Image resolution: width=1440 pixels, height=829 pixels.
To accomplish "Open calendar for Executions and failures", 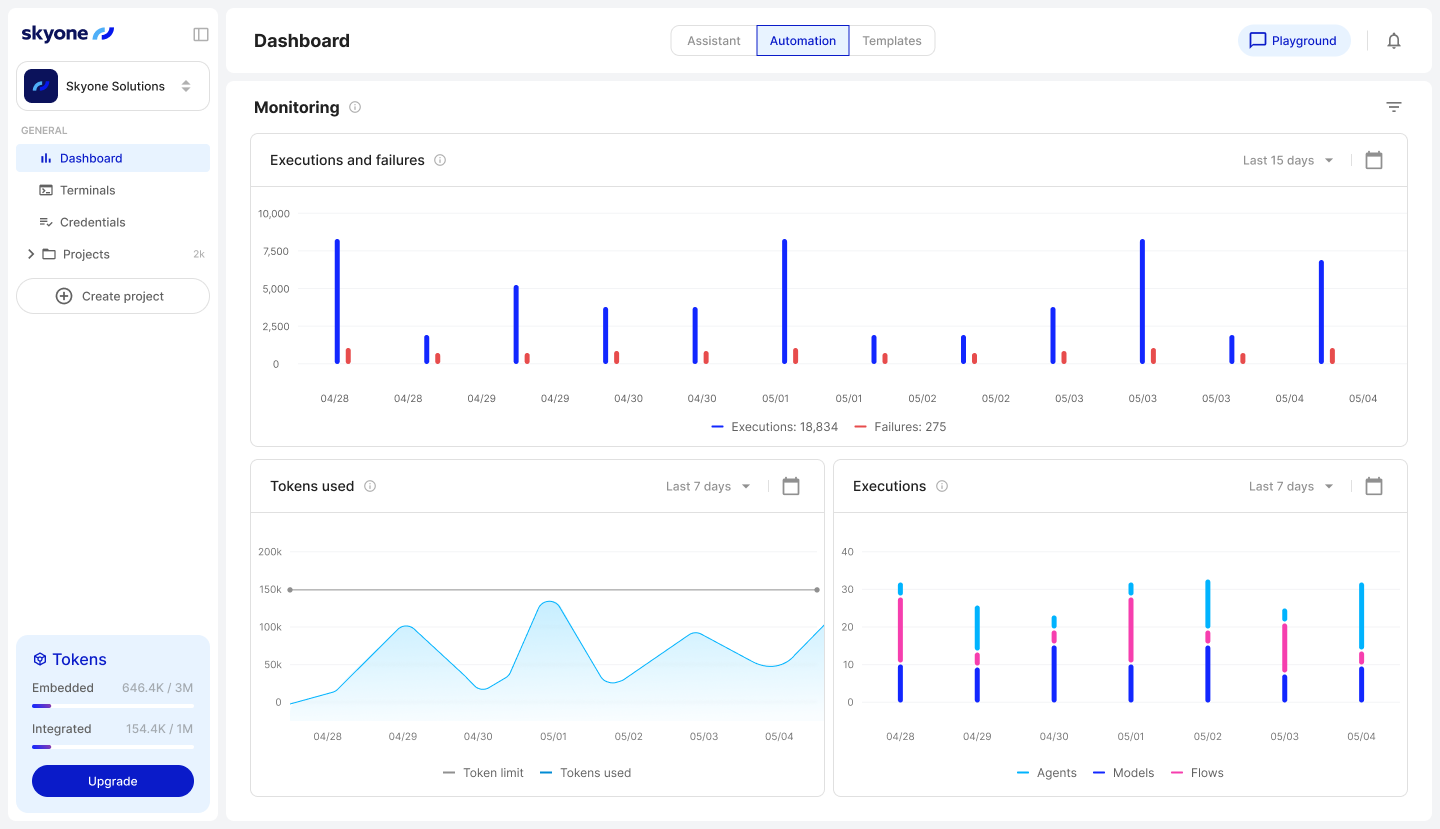I will [x=1373, y=160].
